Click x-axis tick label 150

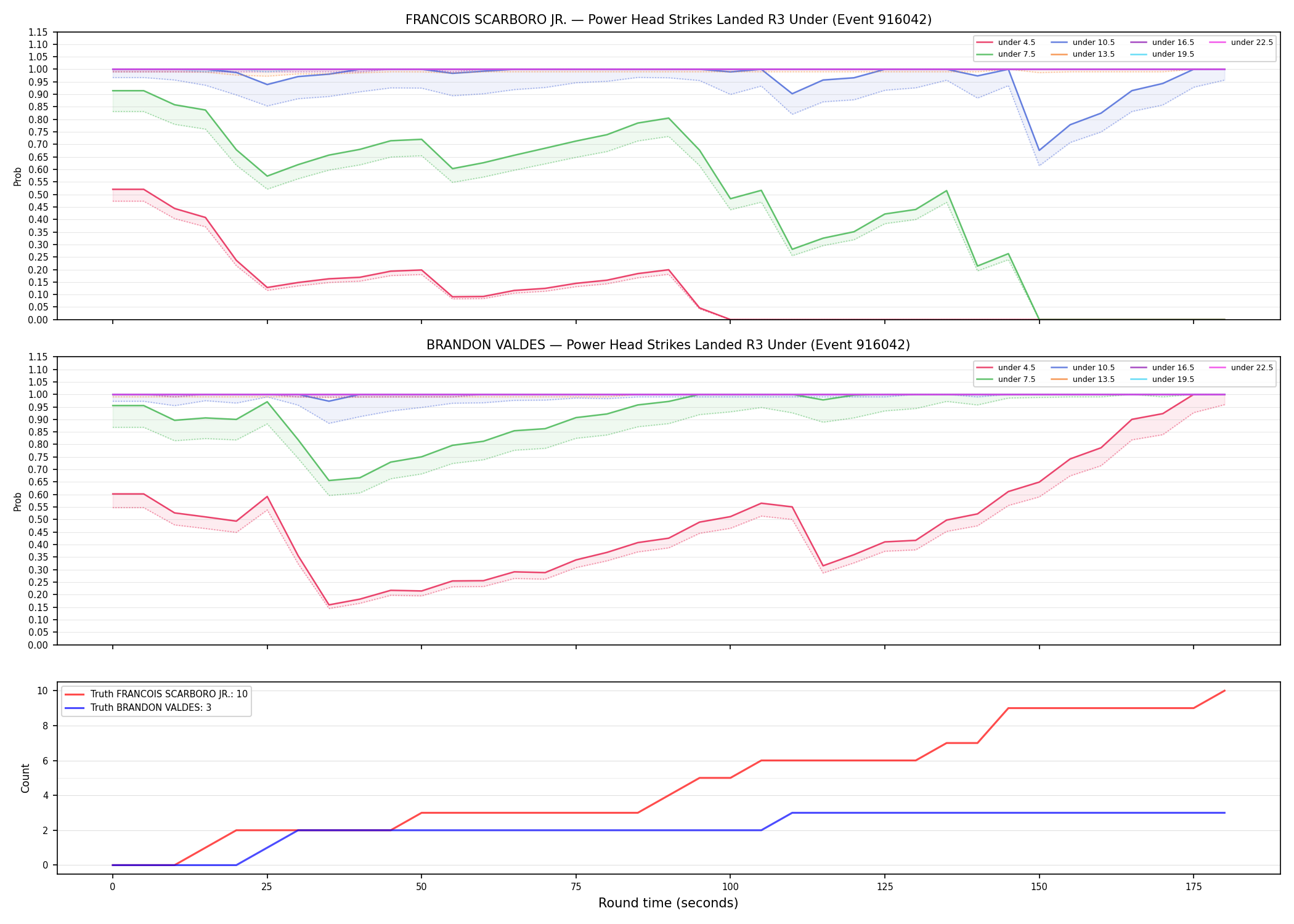tap(1039, 887)
